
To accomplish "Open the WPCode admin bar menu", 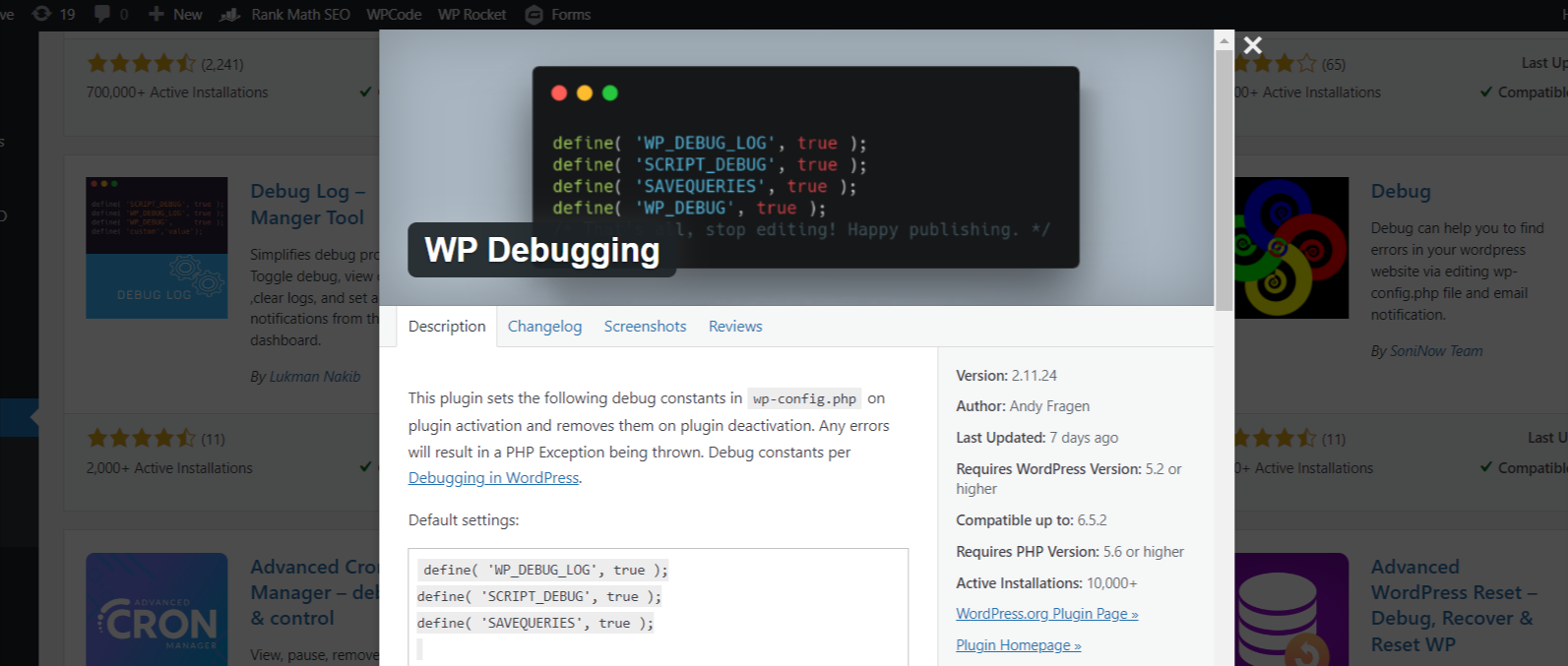I will point(394,14).
